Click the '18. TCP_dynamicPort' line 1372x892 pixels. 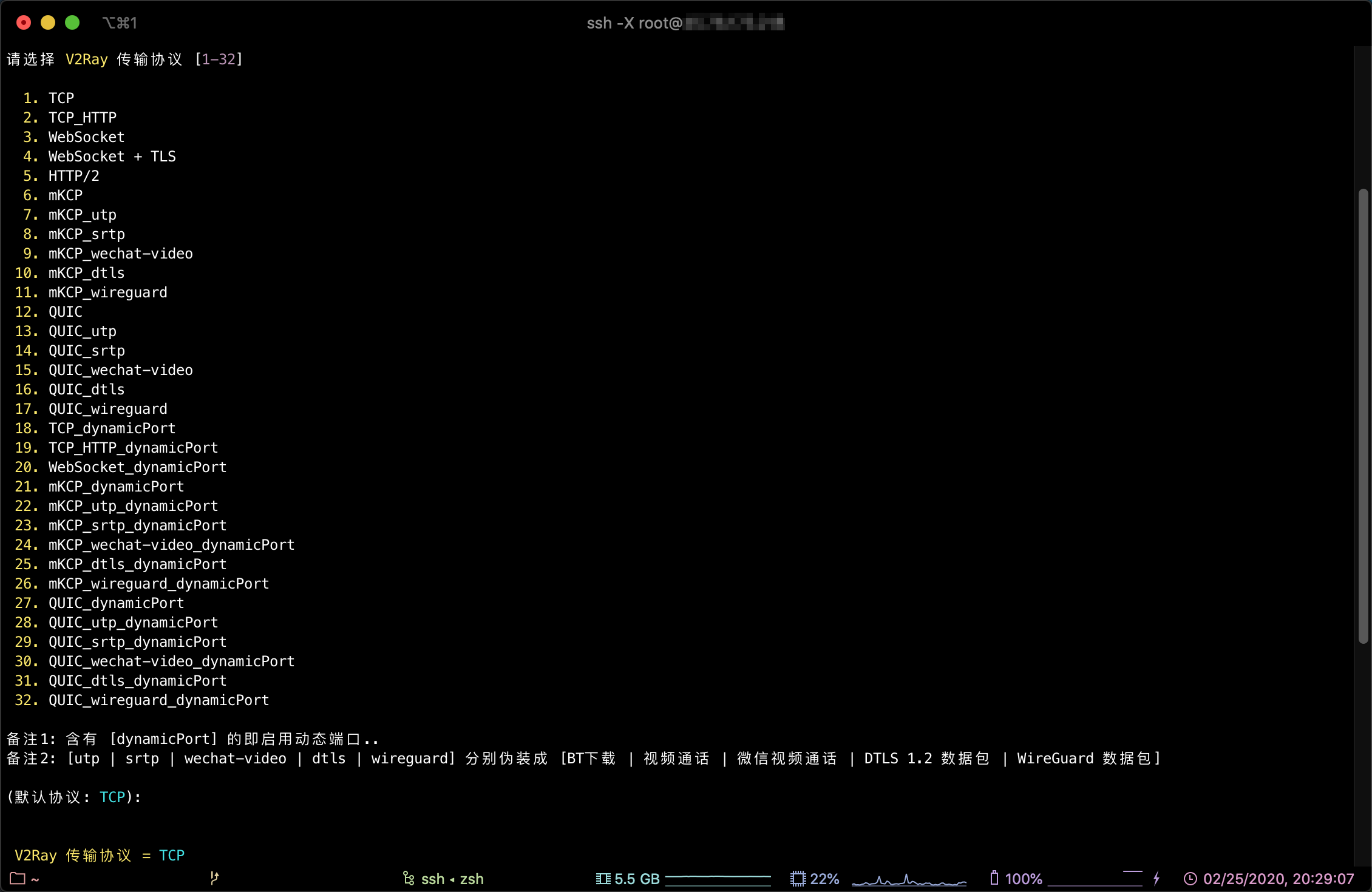coord(95,428)
